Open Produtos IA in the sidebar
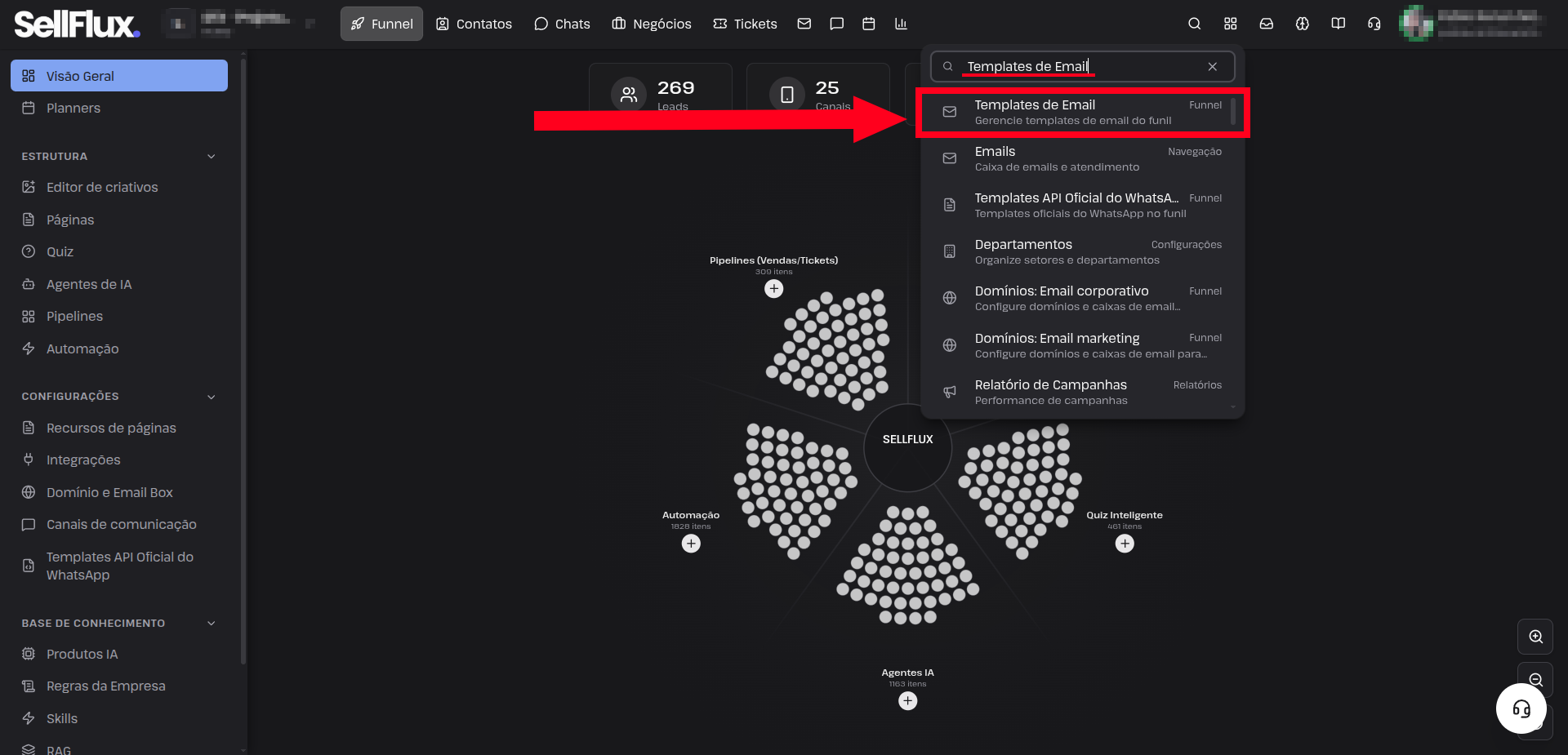 (119, 654)
